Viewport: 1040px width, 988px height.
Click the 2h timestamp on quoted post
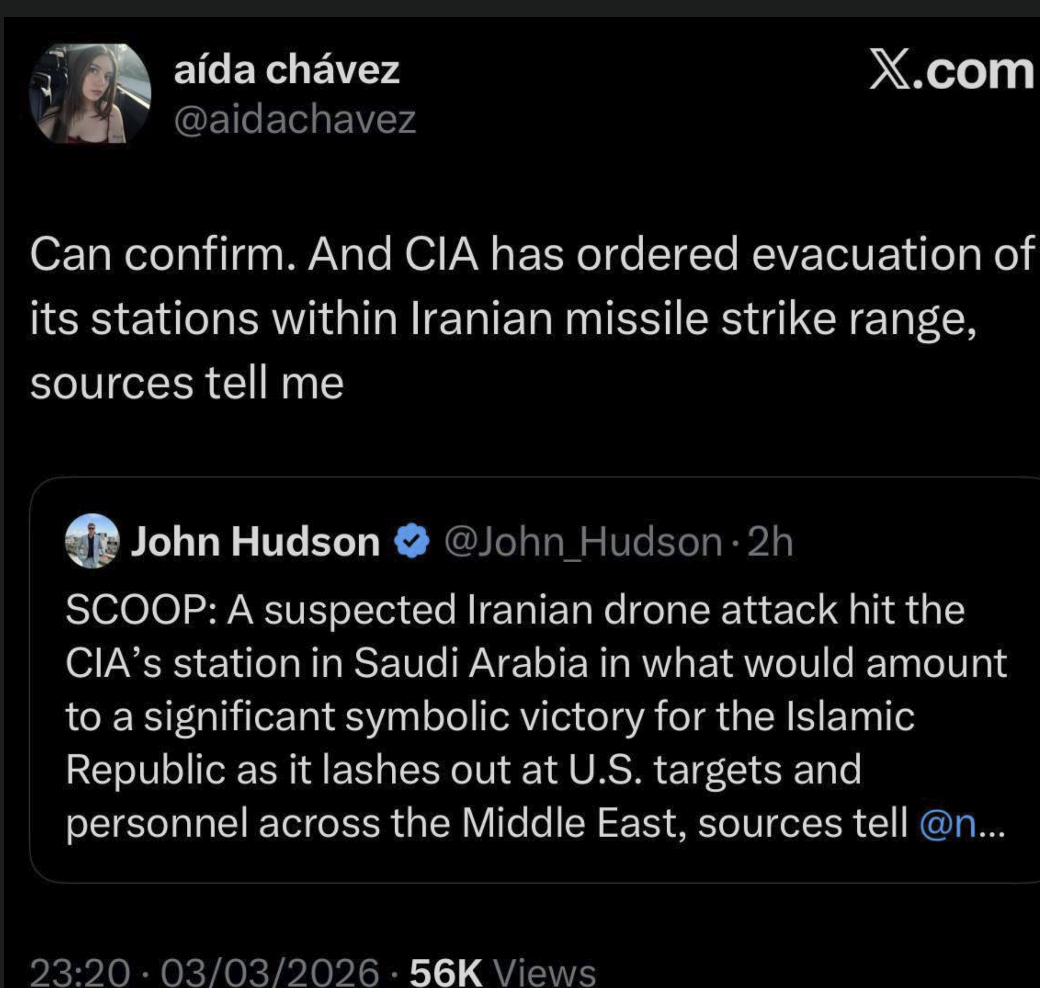770,542
